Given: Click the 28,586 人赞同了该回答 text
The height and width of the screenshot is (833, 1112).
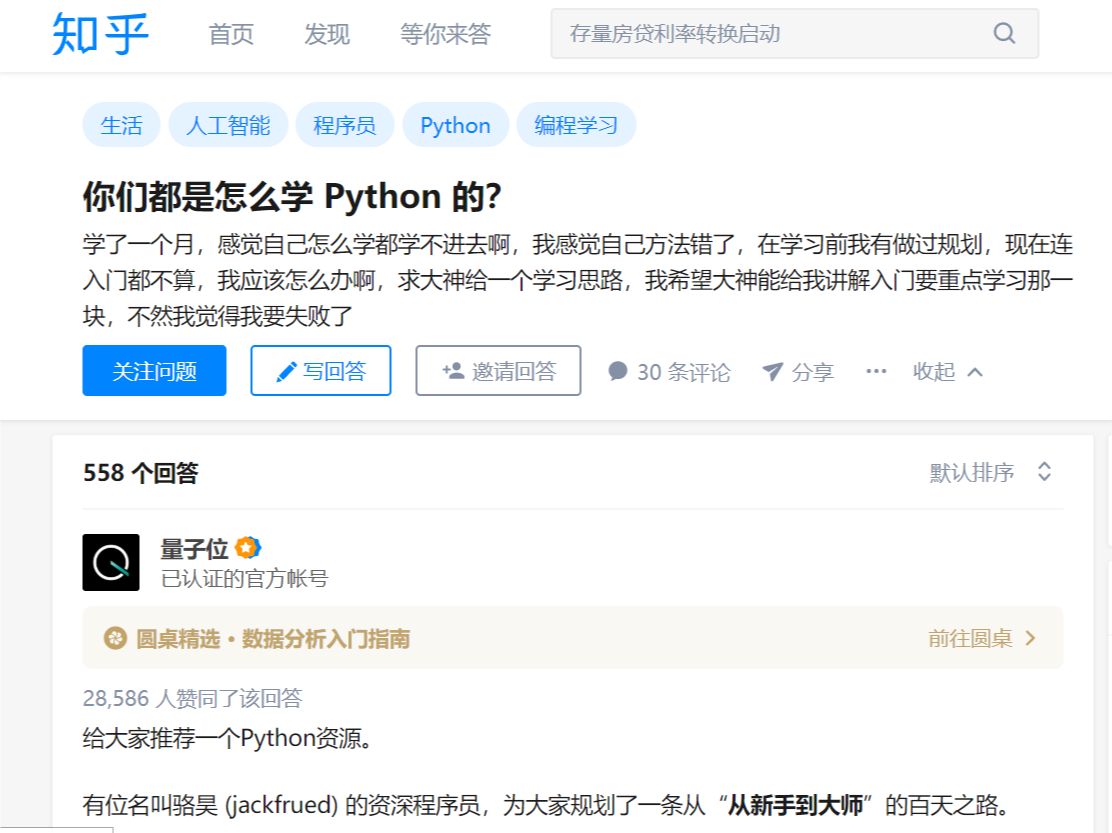Looking at the screenshot, I should point(192,698).
